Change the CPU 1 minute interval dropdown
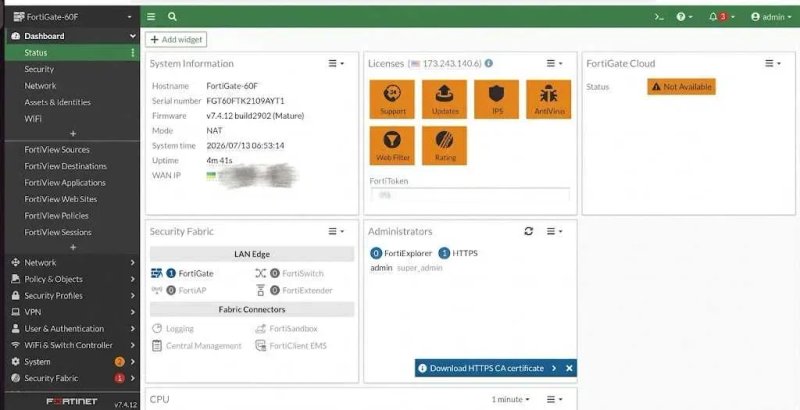The width and height of the screenshot is (800, 410). tap(511, 399)
